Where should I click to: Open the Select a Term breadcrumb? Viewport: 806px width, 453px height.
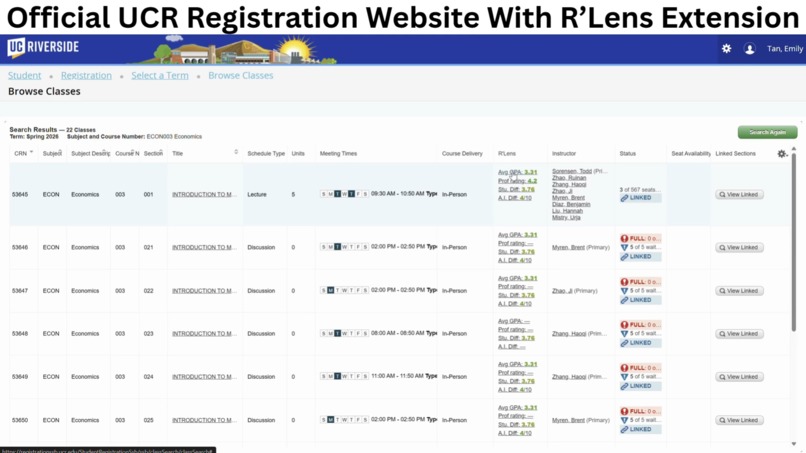click(160, 76)
